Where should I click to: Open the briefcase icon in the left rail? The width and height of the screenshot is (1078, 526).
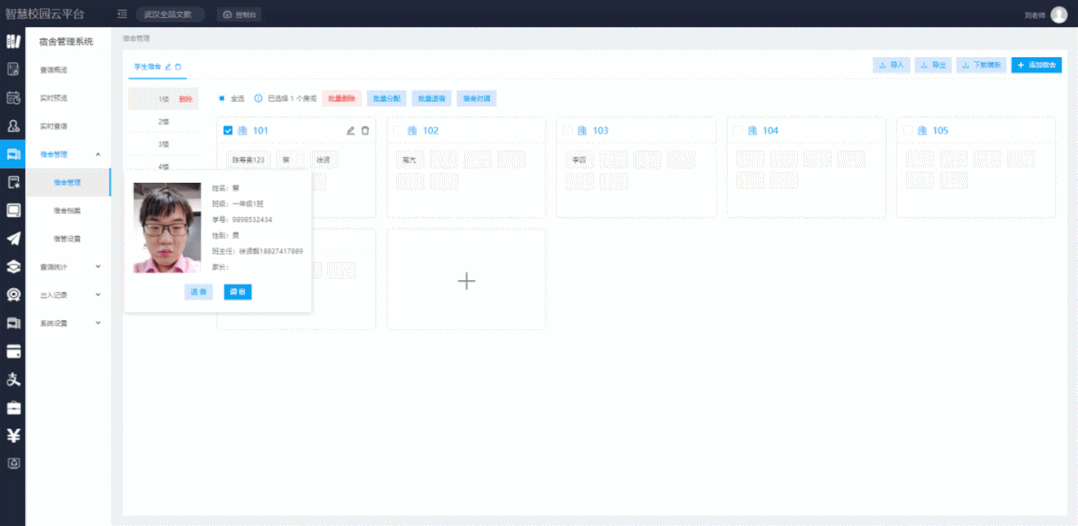tap(13, 408)
